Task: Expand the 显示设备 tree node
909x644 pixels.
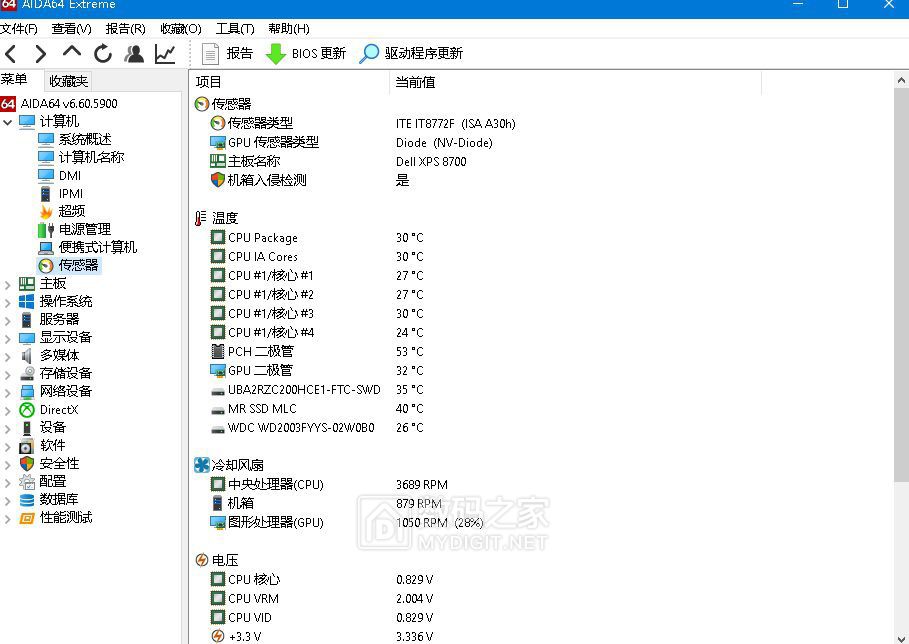Action: pyautogui.click(x=8, y=339)
